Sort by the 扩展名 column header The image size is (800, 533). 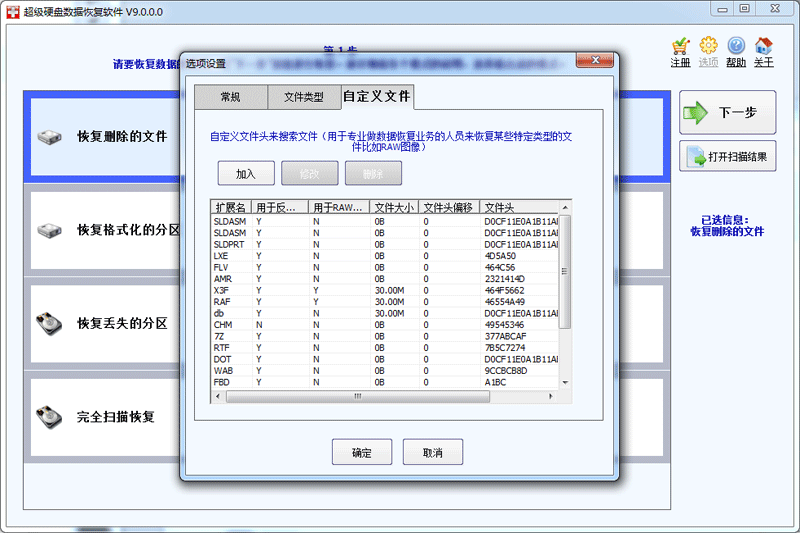pyautogui.click(x=230, y=207)
